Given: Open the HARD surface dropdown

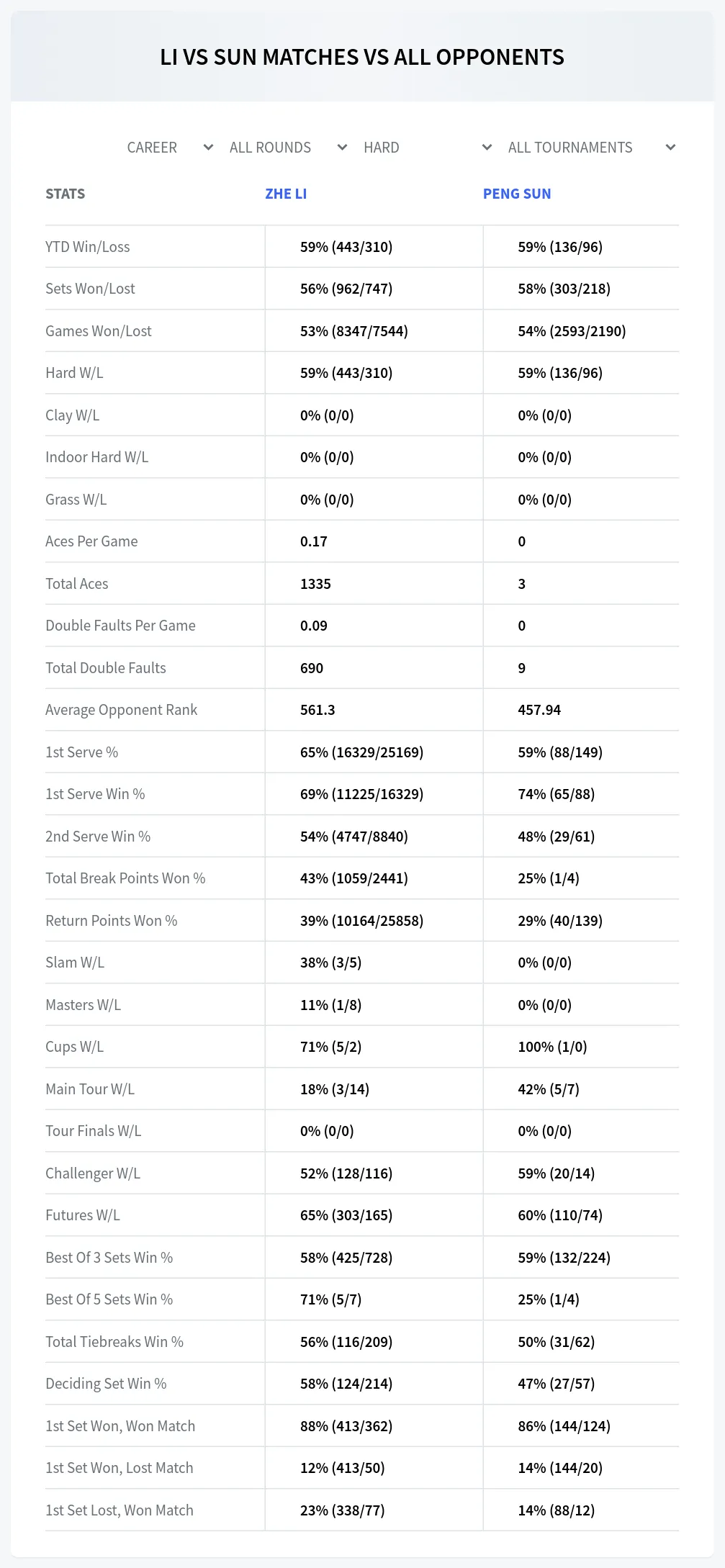Looking at the screenshot, I should click(x=427, y=148).
